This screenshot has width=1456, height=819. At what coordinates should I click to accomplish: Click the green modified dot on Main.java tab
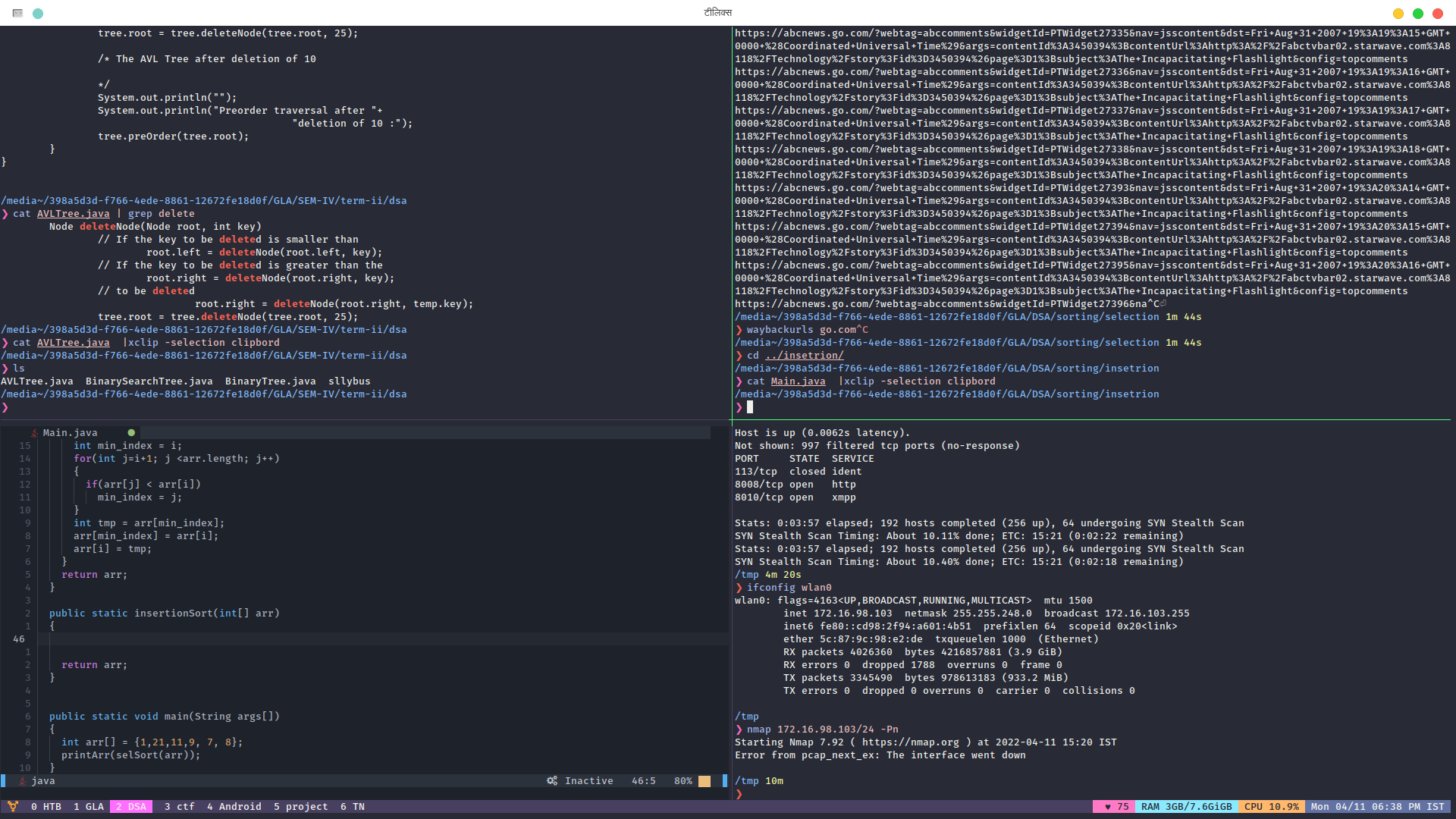pos(131,433)
